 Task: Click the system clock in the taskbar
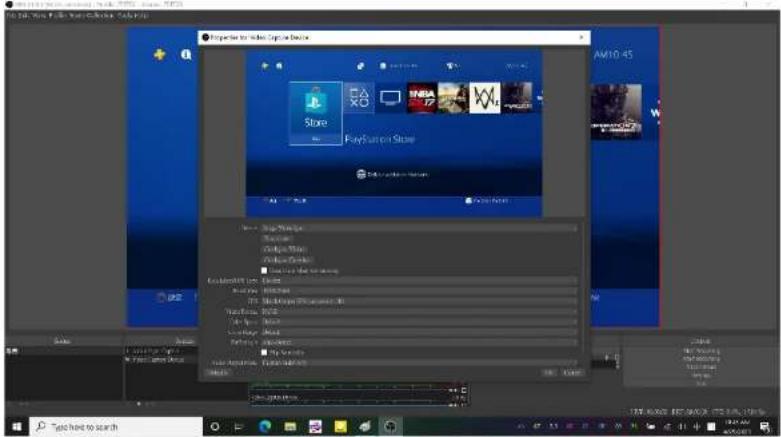(737, 427)
